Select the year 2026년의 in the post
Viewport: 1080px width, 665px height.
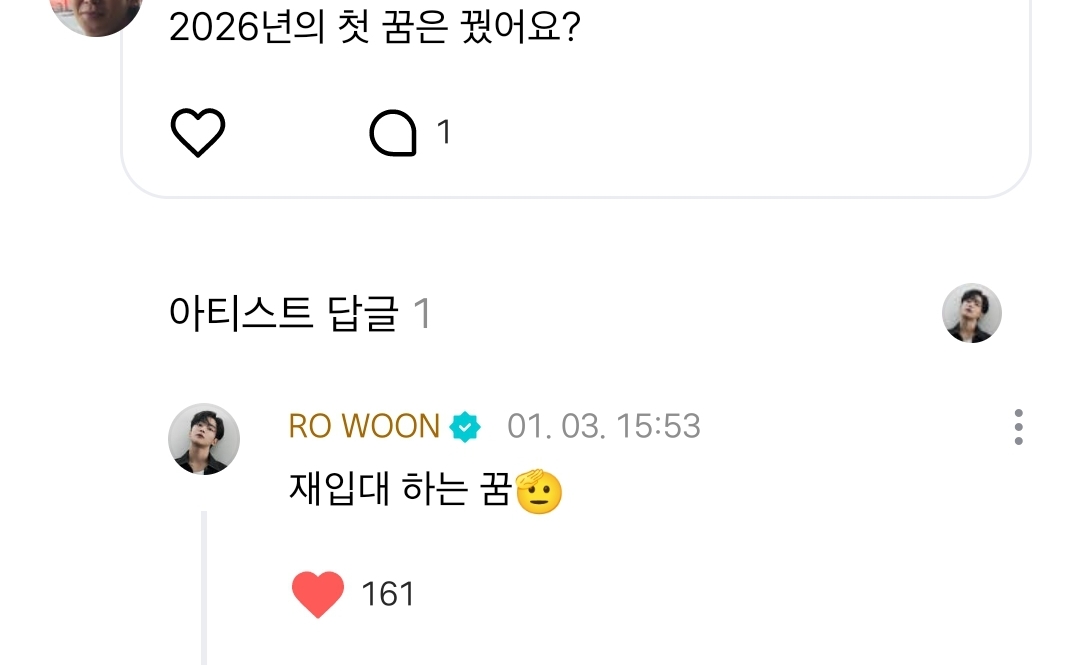pyautogui.click(x=247, y=28)
